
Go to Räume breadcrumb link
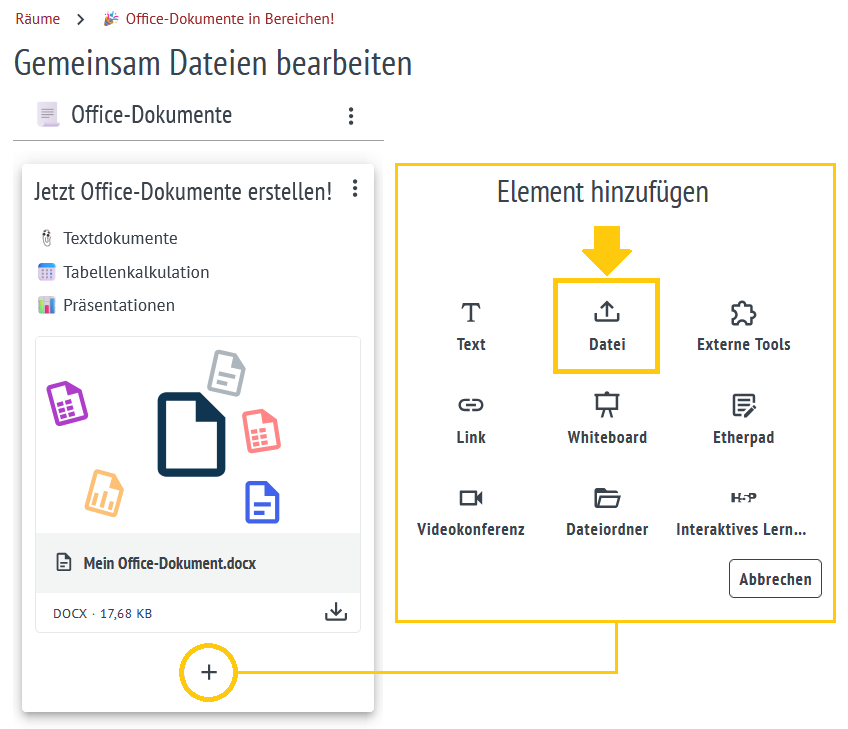tap(37, 19)
